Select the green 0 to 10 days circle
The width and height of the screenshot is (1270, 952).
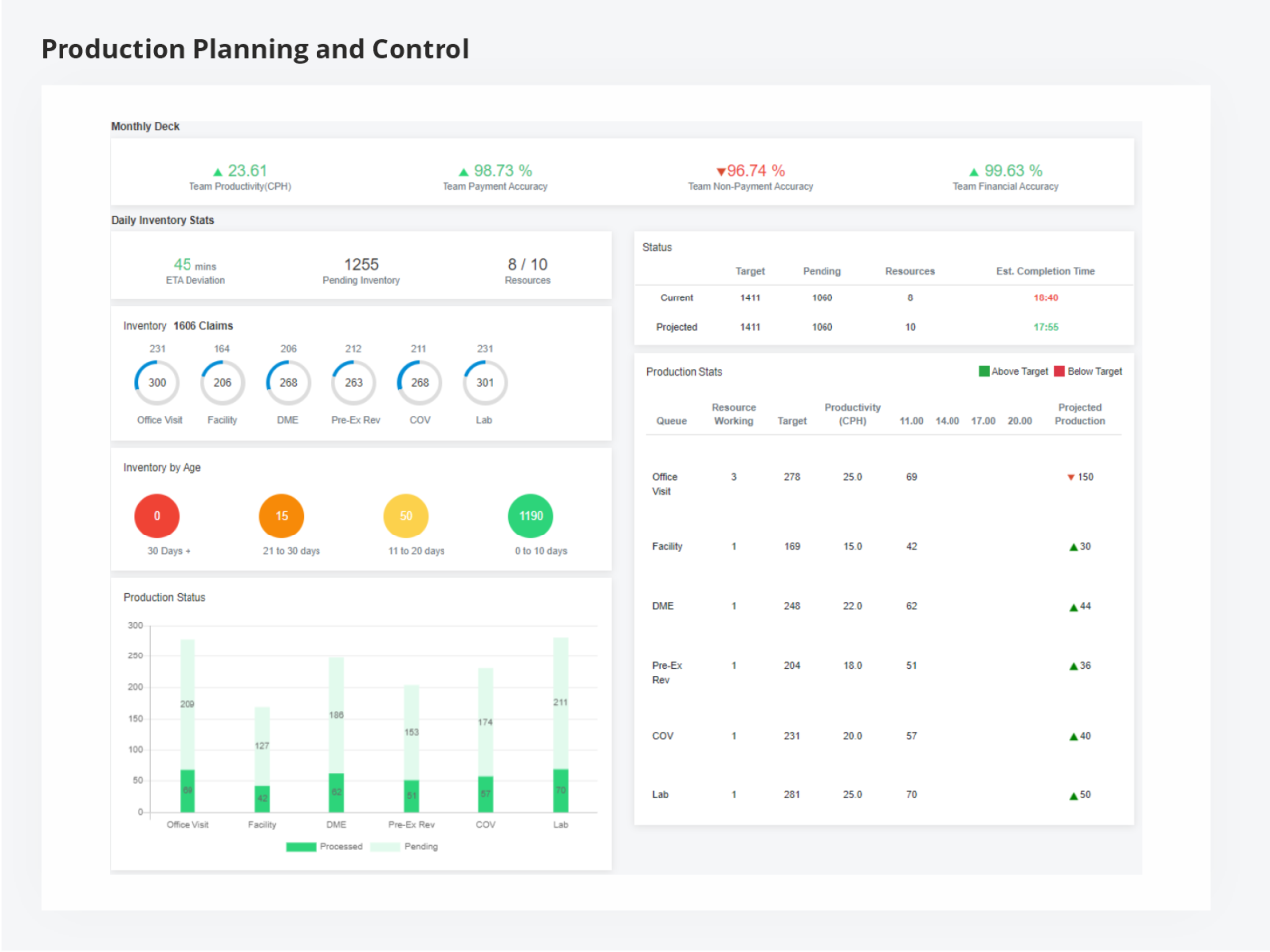tap(531, 516)
